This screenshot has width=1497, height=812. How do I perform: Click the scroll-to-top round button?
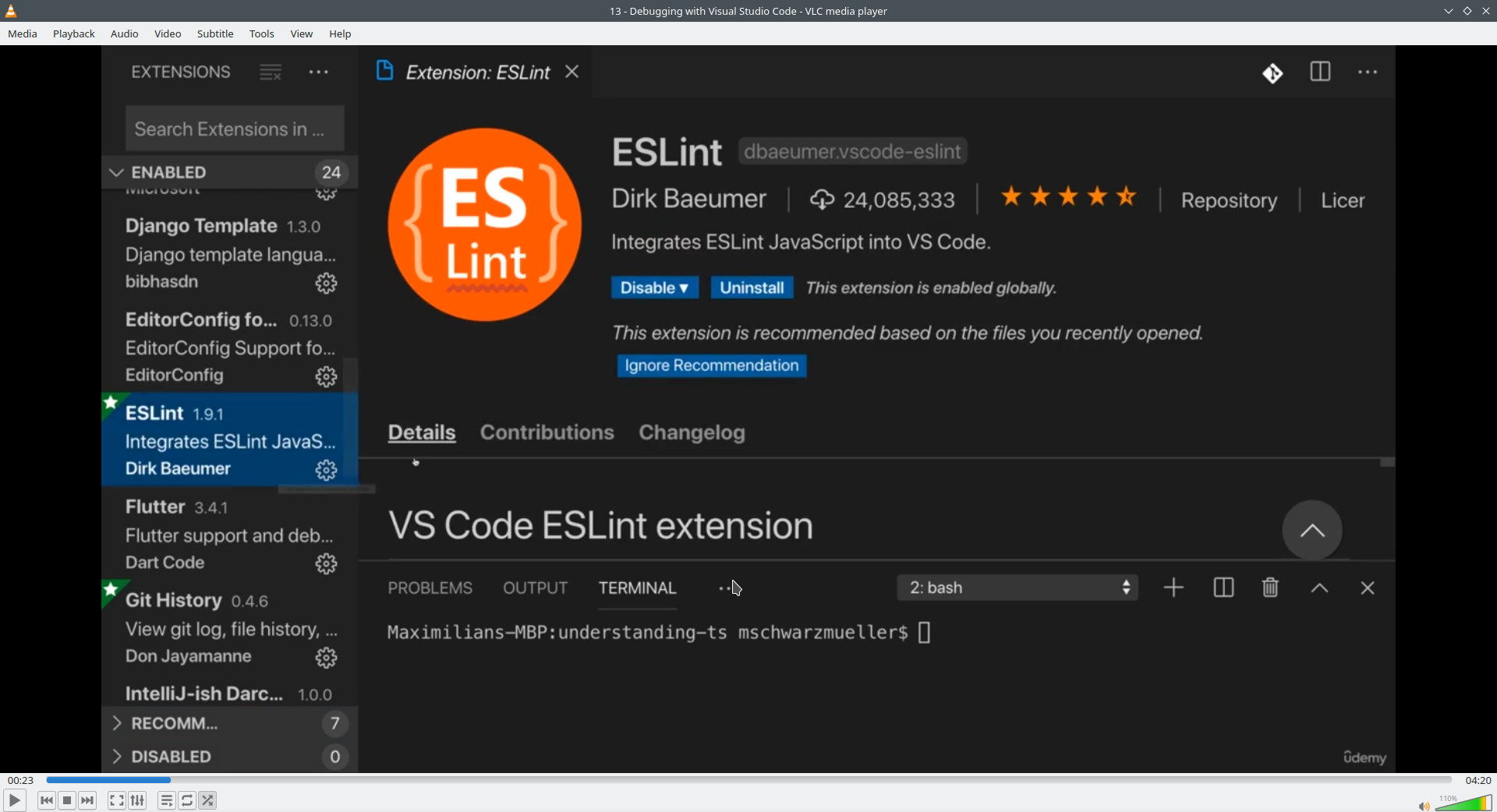pyautogui.click(x=1312, y=530)
